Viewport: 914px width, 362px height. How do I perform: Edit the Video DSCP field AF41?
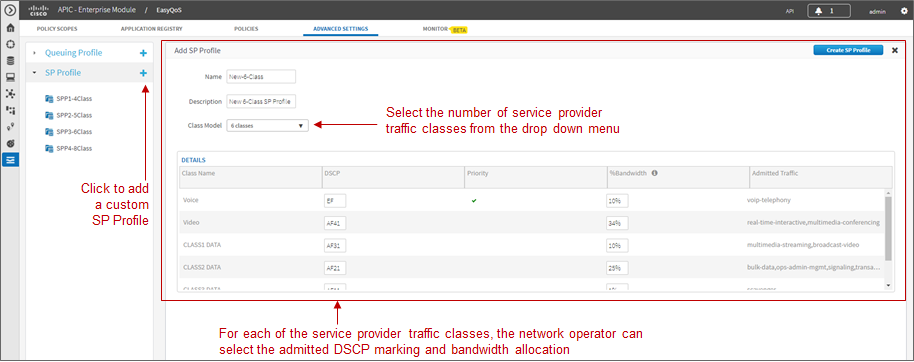335,223
